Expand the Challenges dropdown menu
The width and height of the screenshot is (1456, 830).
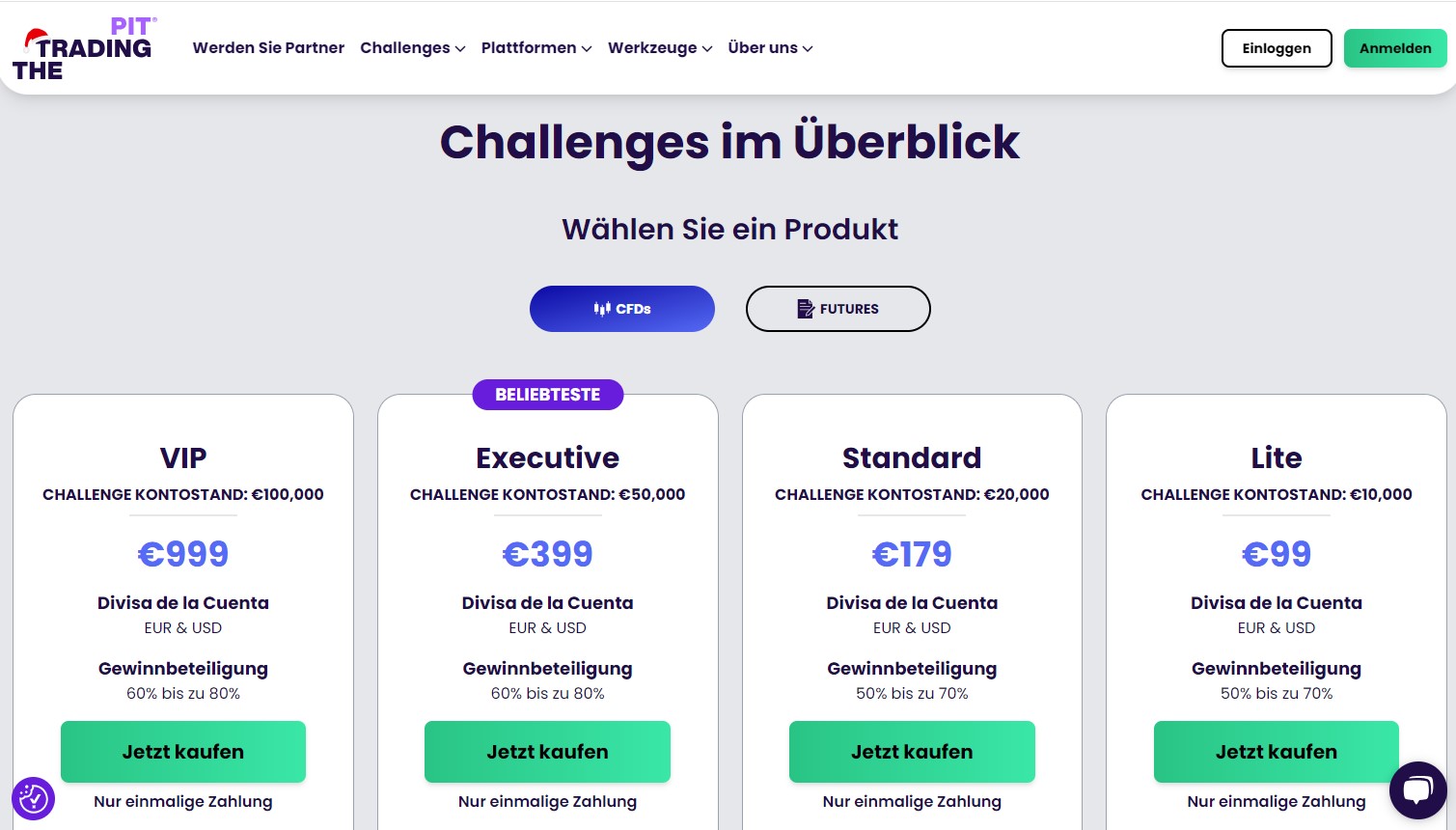(x=413, y=48)
